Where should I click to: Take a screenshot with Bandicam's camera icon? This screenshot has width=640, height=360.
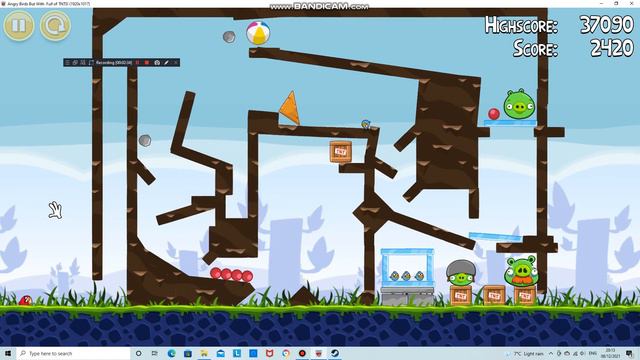click(157, 62)
